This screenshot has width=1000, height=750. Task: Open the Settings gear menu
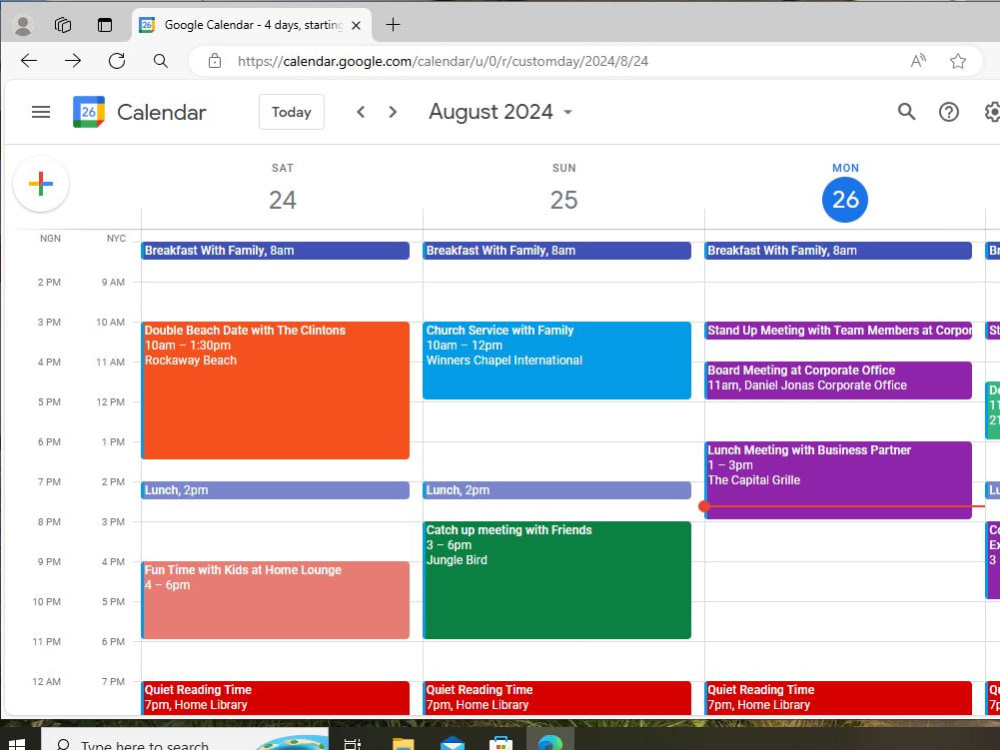(992, 112)
